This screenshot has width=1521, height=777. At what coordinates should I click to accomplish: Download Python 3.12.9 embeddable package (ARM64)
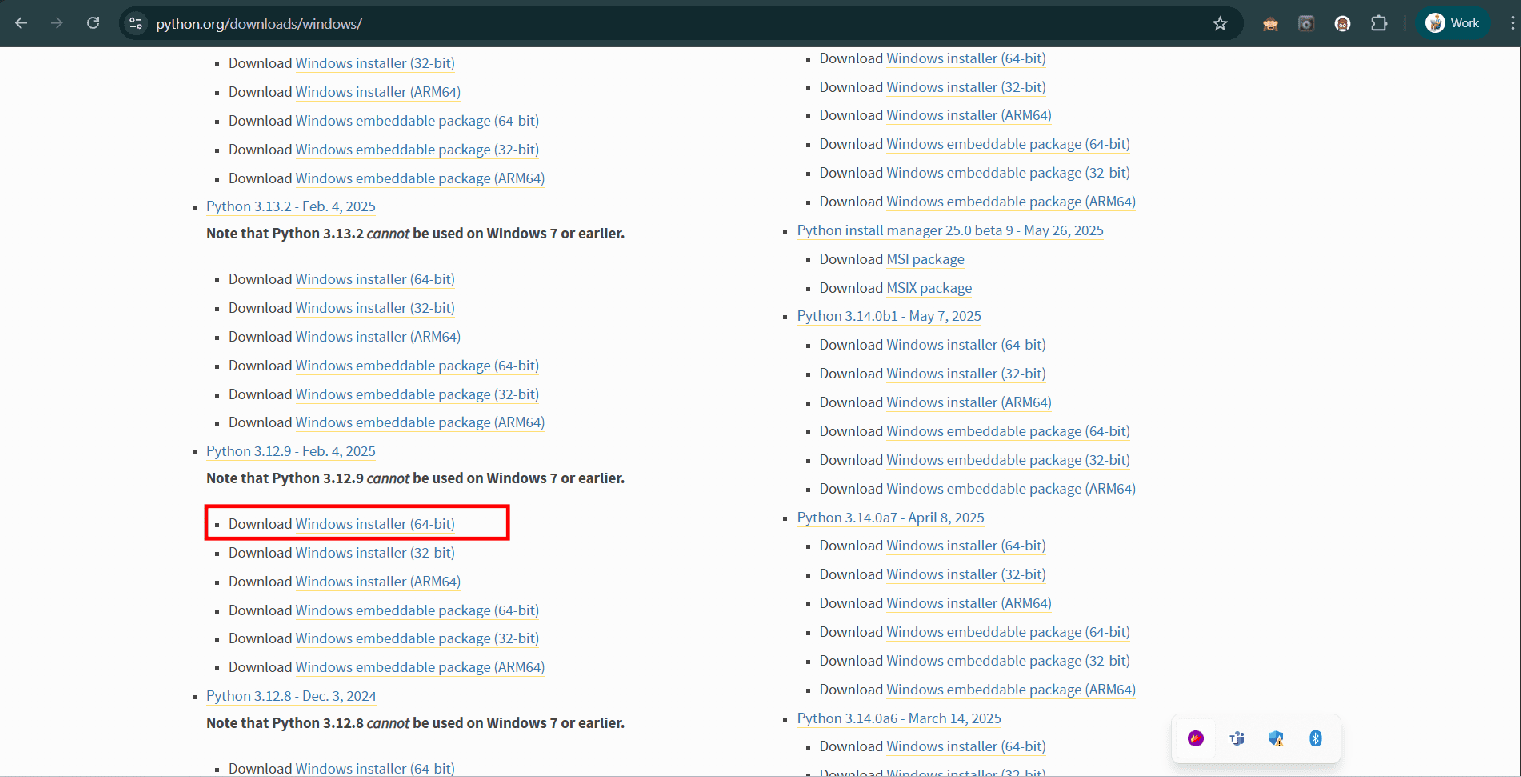point(420,668)
